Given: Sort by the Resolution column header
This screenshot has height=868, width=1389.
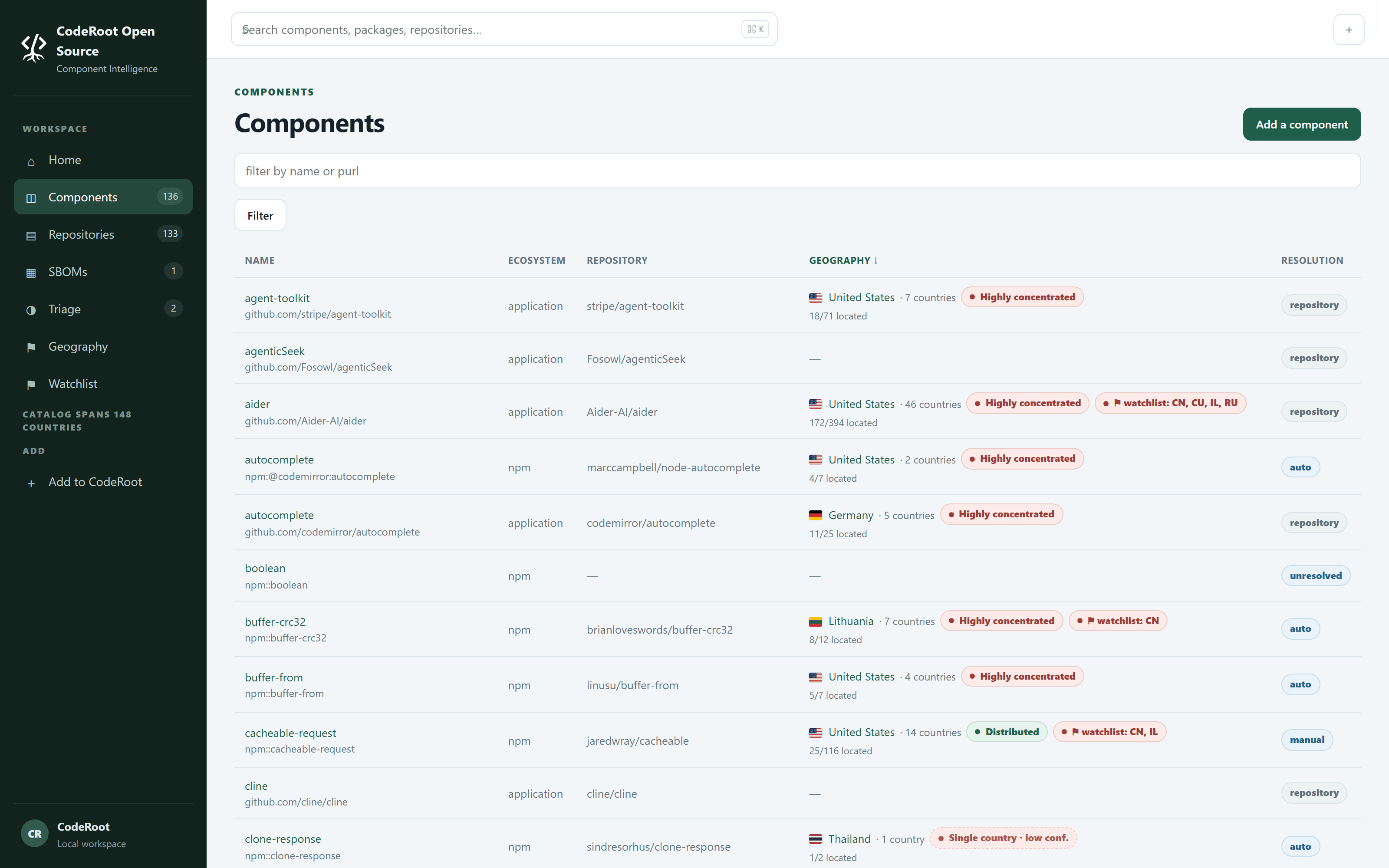Looking at the screenshot, I should point(1312,261).
